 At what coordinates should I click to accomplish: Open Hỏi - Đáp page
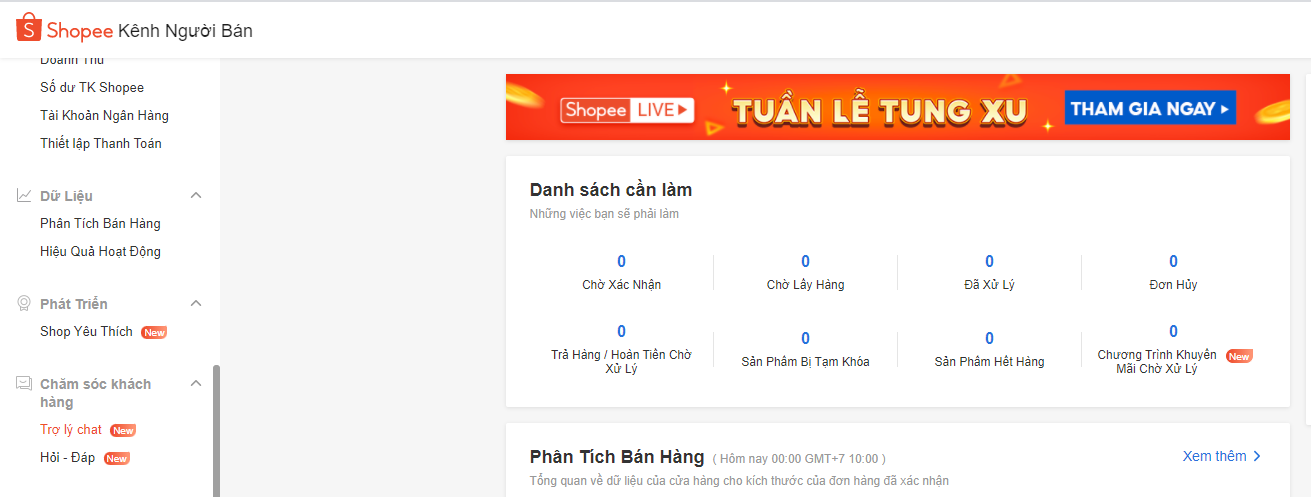point(69,458)
